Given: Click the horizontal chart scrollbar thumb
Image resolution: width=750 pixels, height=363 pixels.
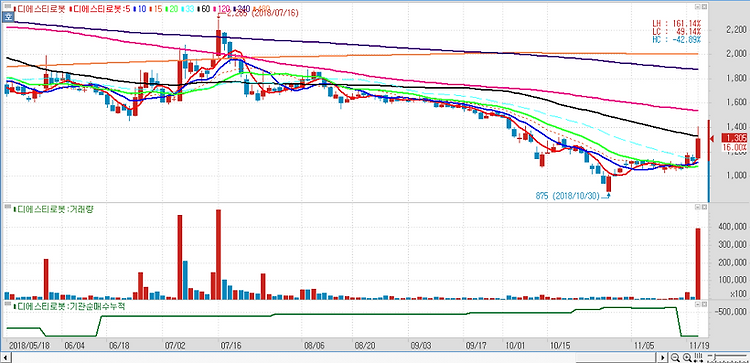Looking at the screenshot, I should (x=617, y=357).
